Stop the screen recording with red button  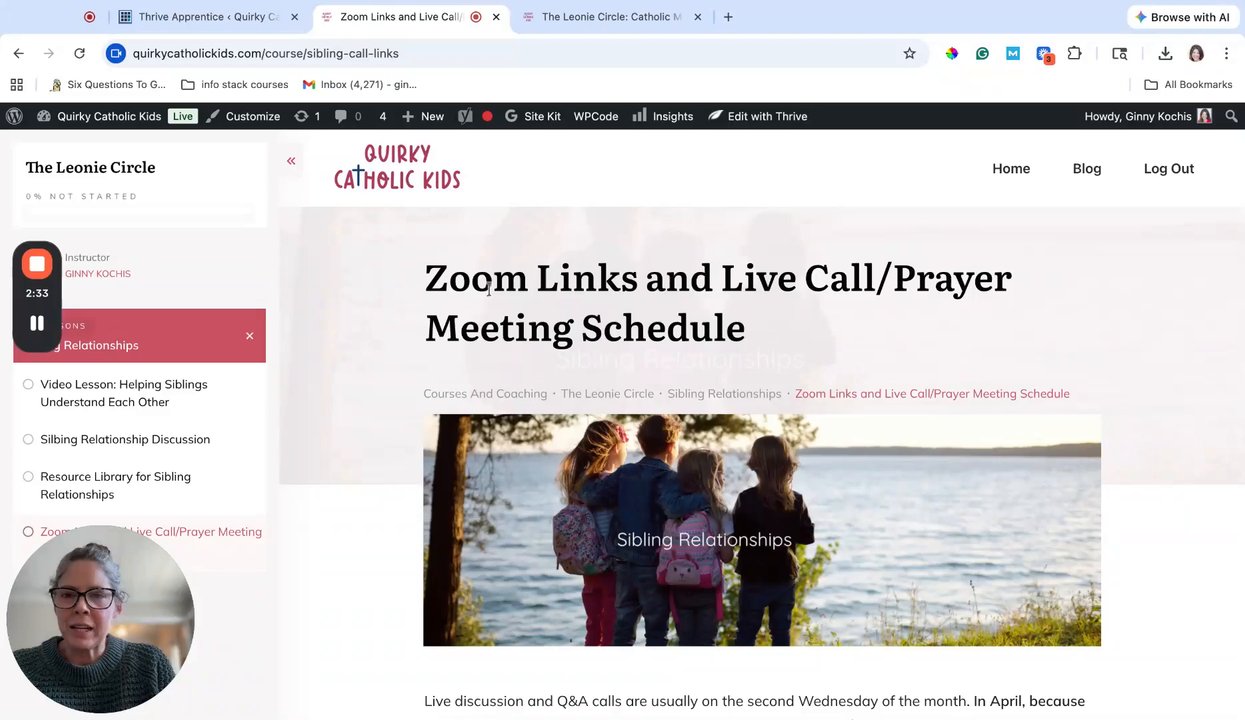tap(37, 264)
